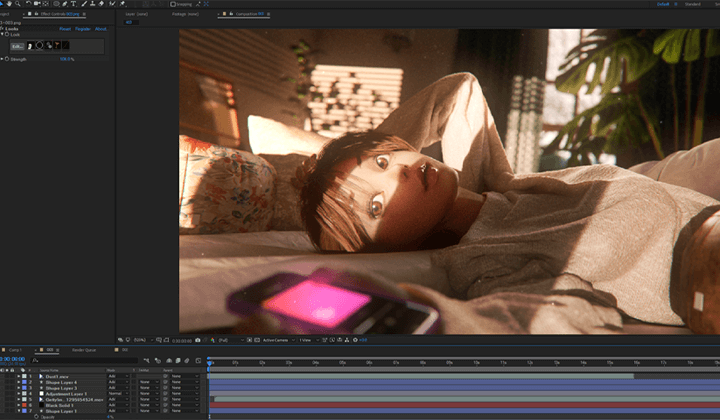Select the Ellipse shape tool

click(56, 4)
